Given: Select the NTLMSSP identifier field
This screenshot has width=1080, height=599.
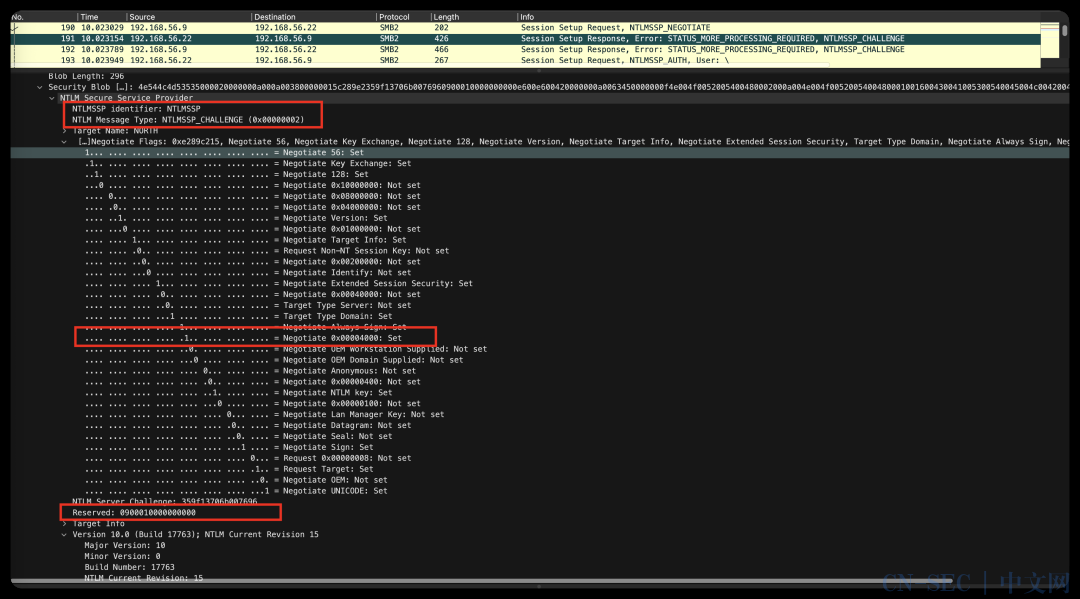Looking at the screenshot, I should tap(136, 109).
